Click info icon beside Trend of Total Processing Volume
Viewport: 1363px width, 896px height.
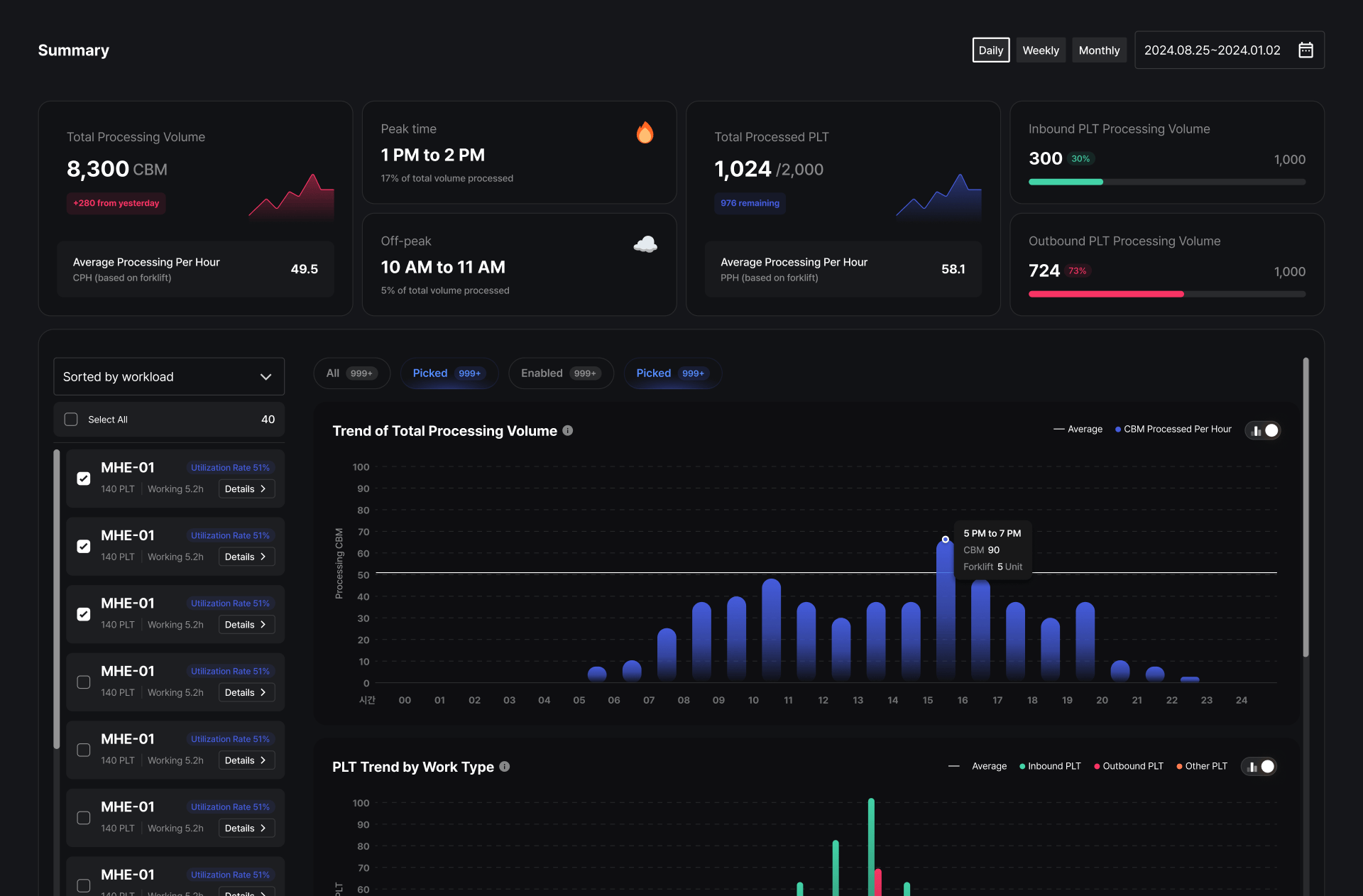[568, 431]
